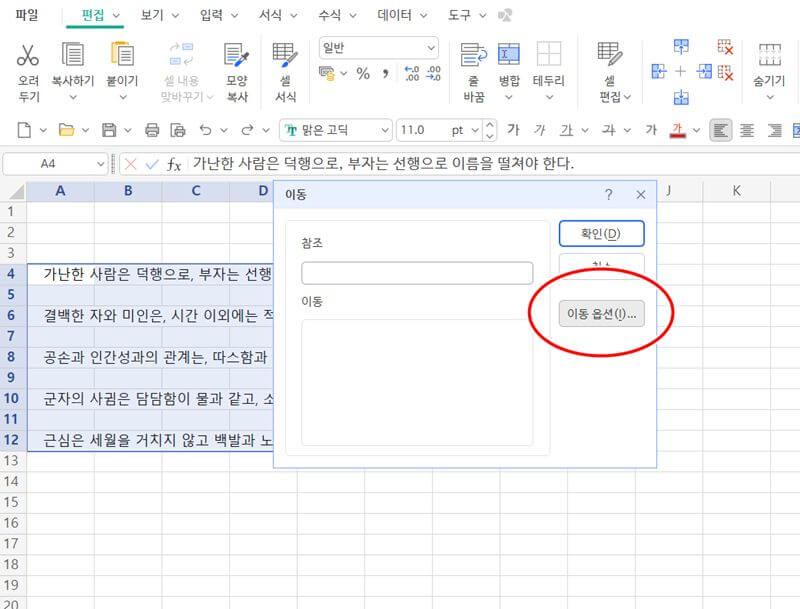
Task: Select the Format Painter (모양 복사) icon
Action: coord(236,55)
